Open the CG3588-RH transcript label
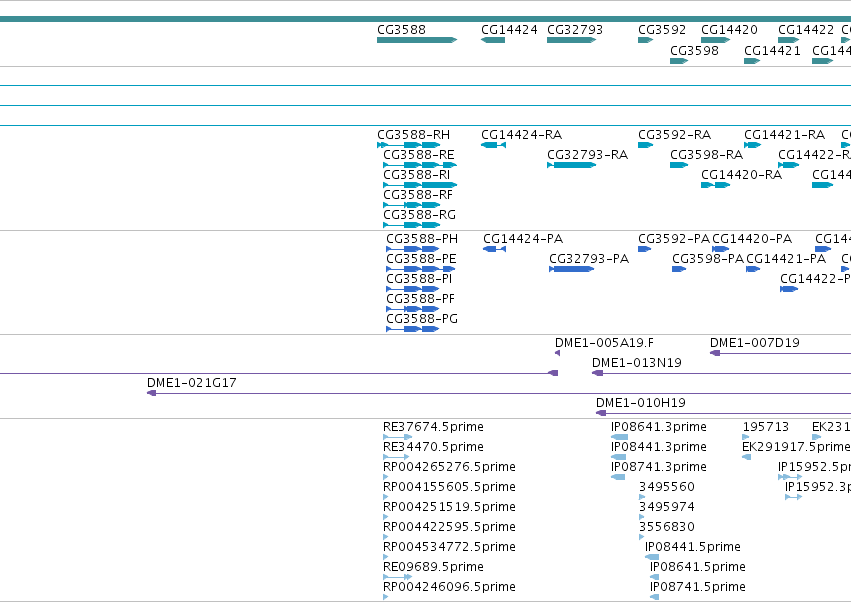Screen dimensions: 851x602 414,135
